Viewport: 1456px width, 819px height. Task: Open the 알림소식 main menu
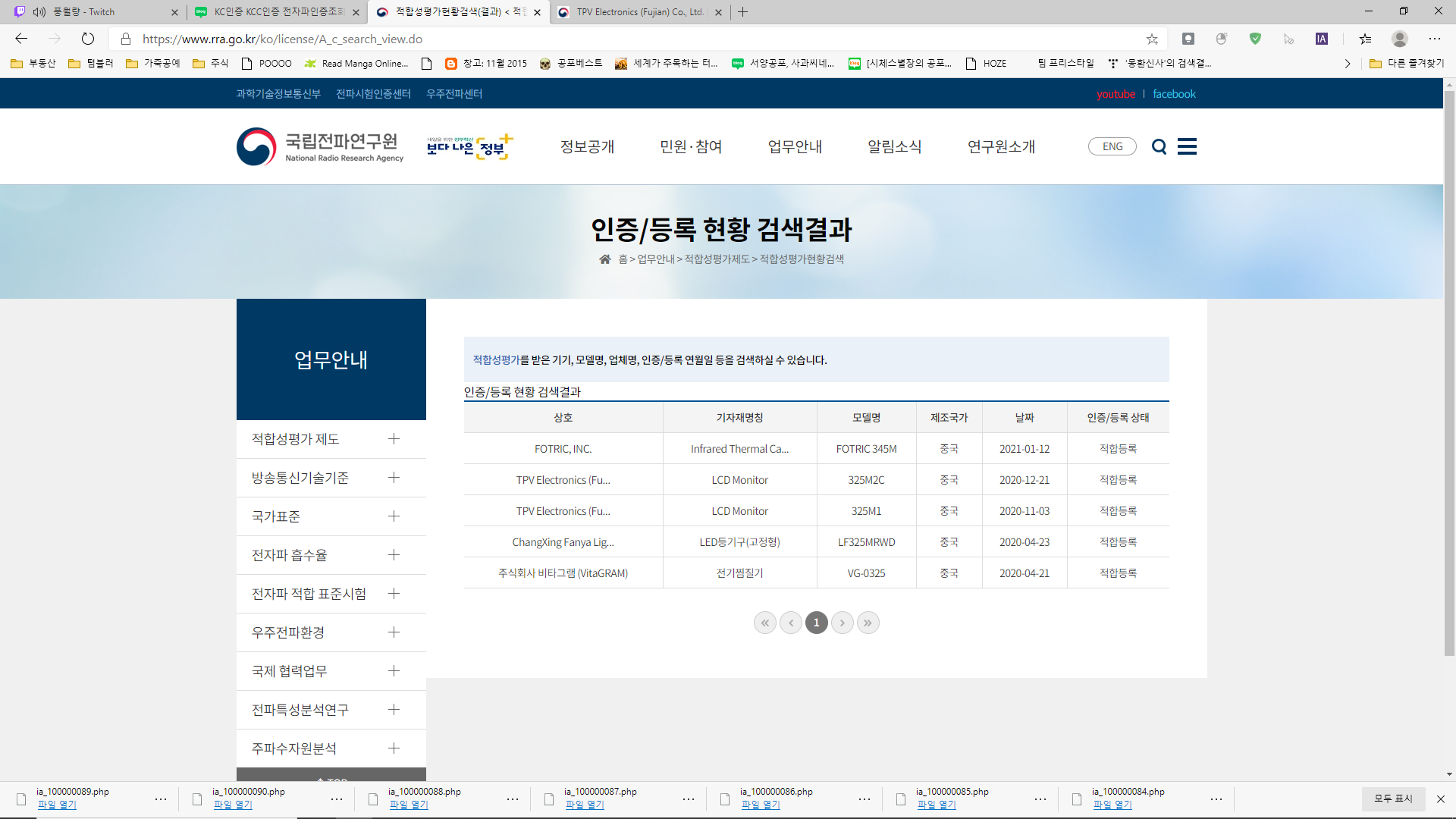[x=894, y=146]
